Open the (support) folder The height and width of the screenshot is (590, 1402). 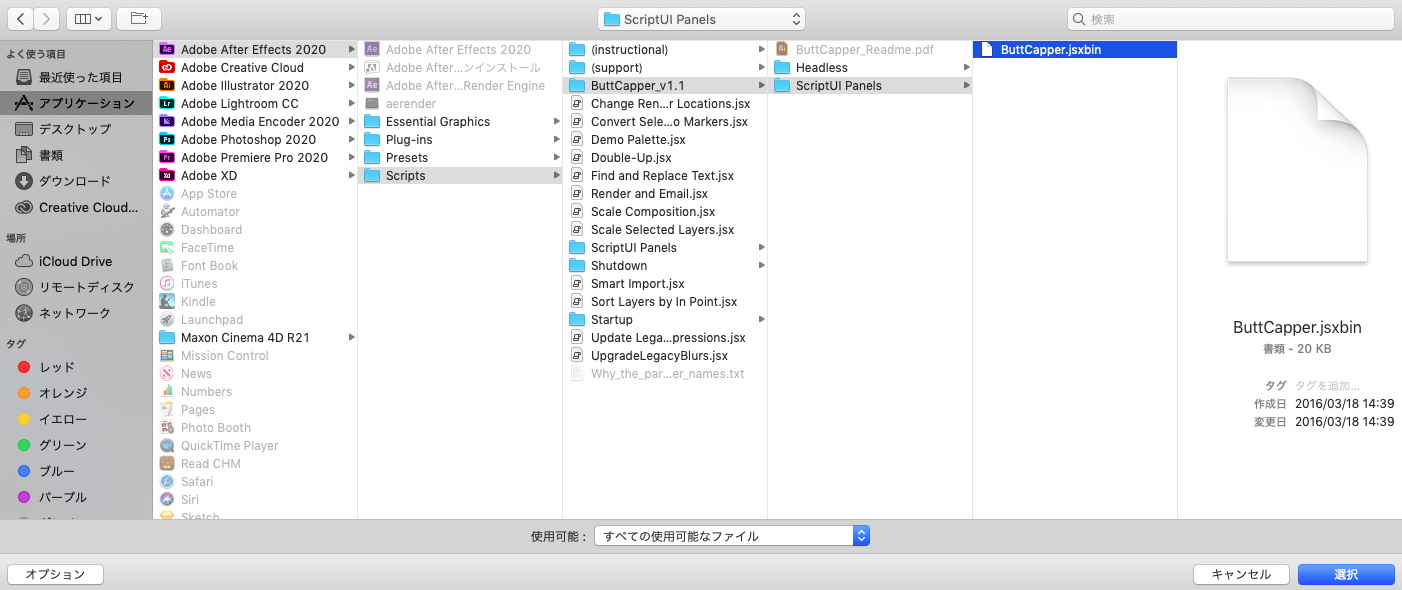click(x=665, y=67)
